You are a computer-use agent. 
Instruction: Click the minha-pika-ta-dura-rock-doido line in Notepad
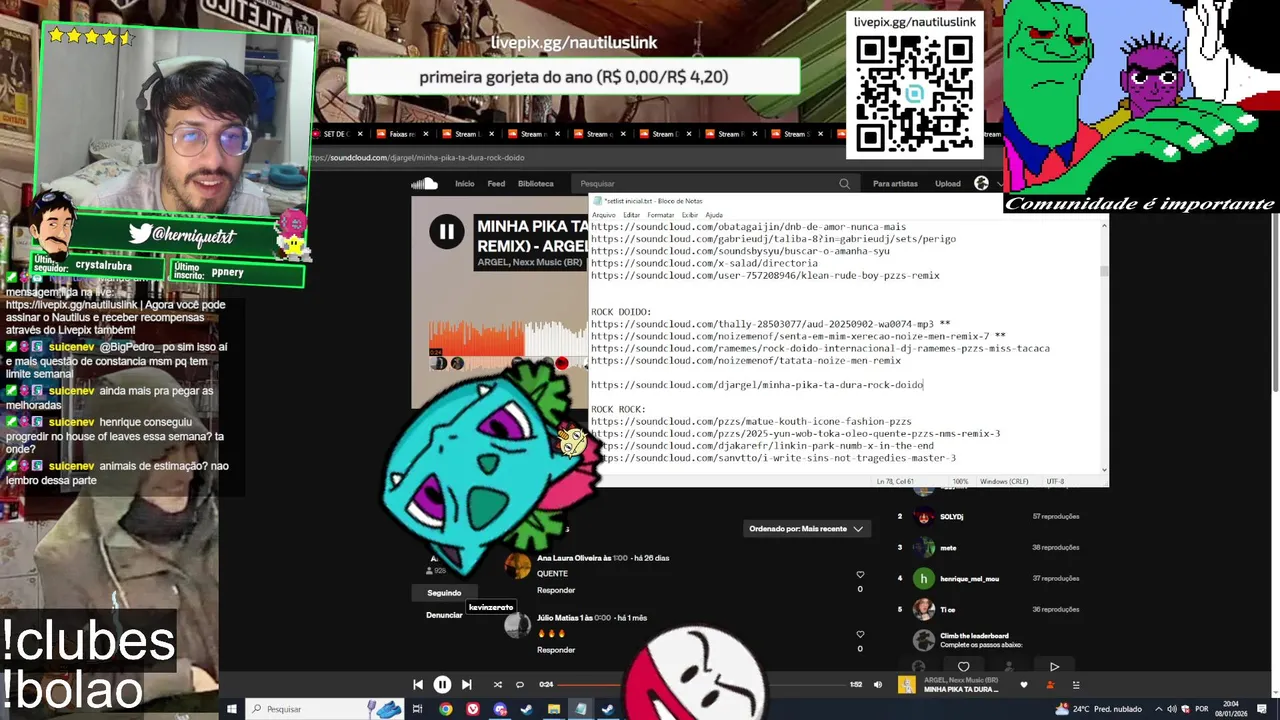[x=757, y=385]
